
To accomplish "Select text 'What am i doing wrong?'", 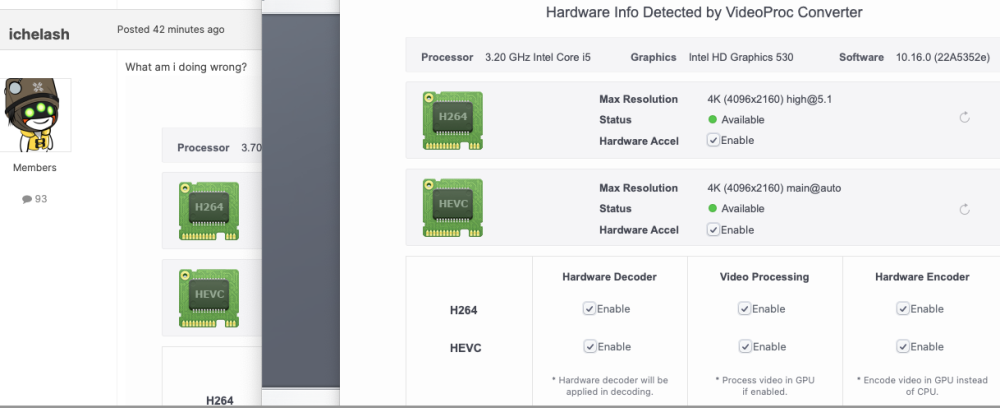I will [186, 67].
